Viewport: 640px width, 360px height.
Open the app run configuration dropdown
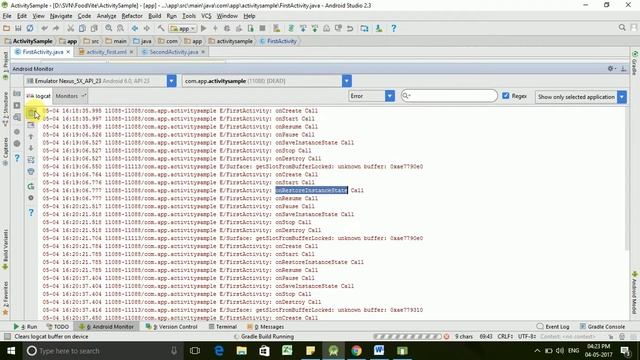tap(183, 29)
